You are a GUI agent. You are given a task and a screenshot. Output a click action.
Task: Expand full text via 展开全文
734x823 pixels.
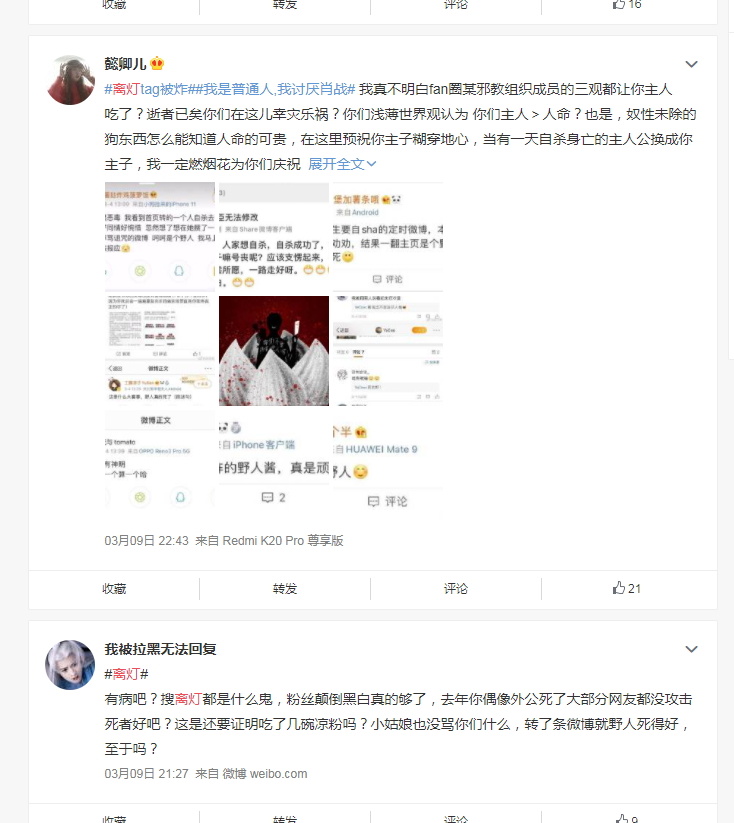pos(342,164)
